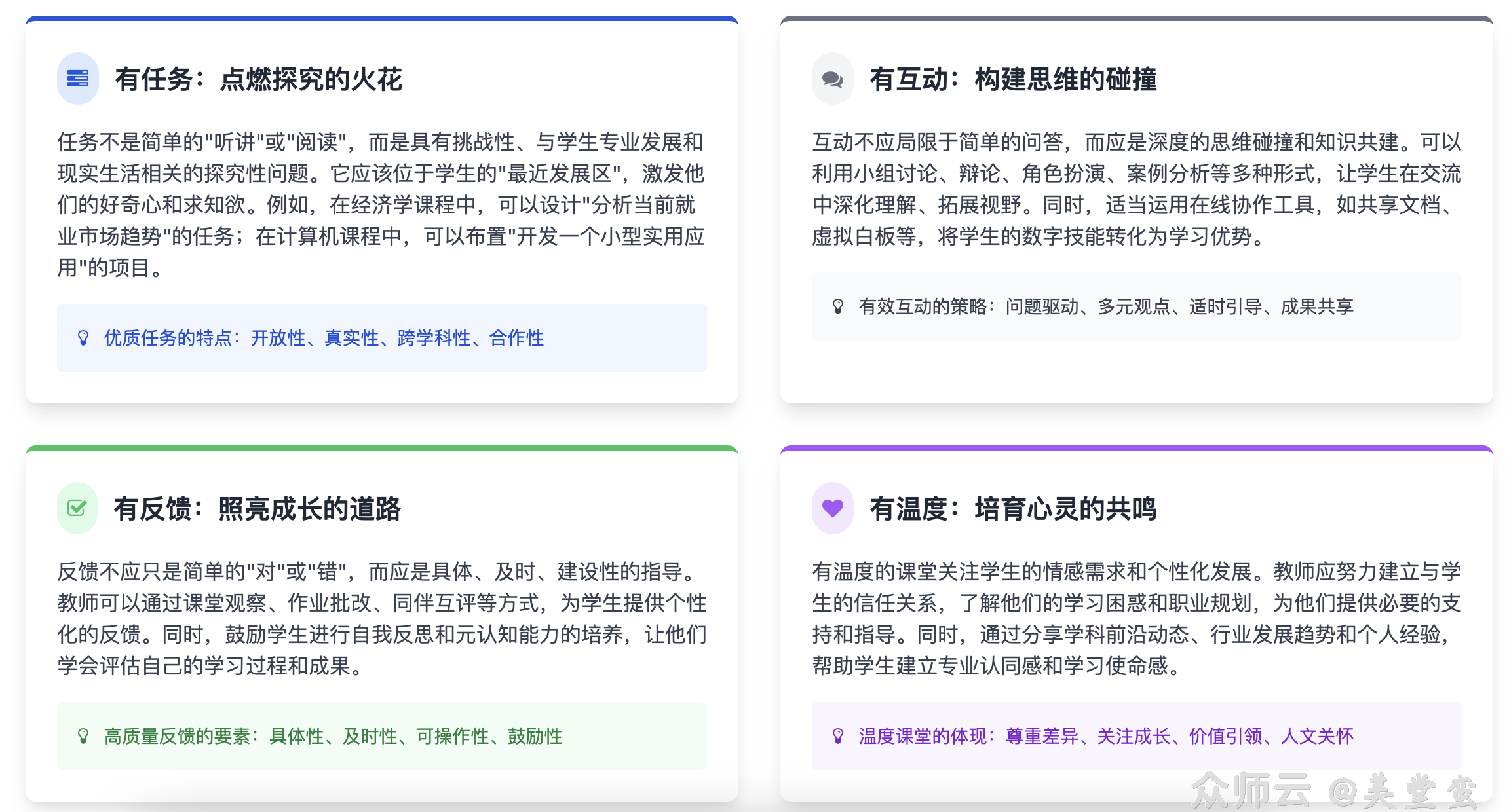Image resolution: width=1507 pixels, height=812 pixels.
Task: Click the 有互动：构建思维的碰撞 title
Action: (1015, 80)
